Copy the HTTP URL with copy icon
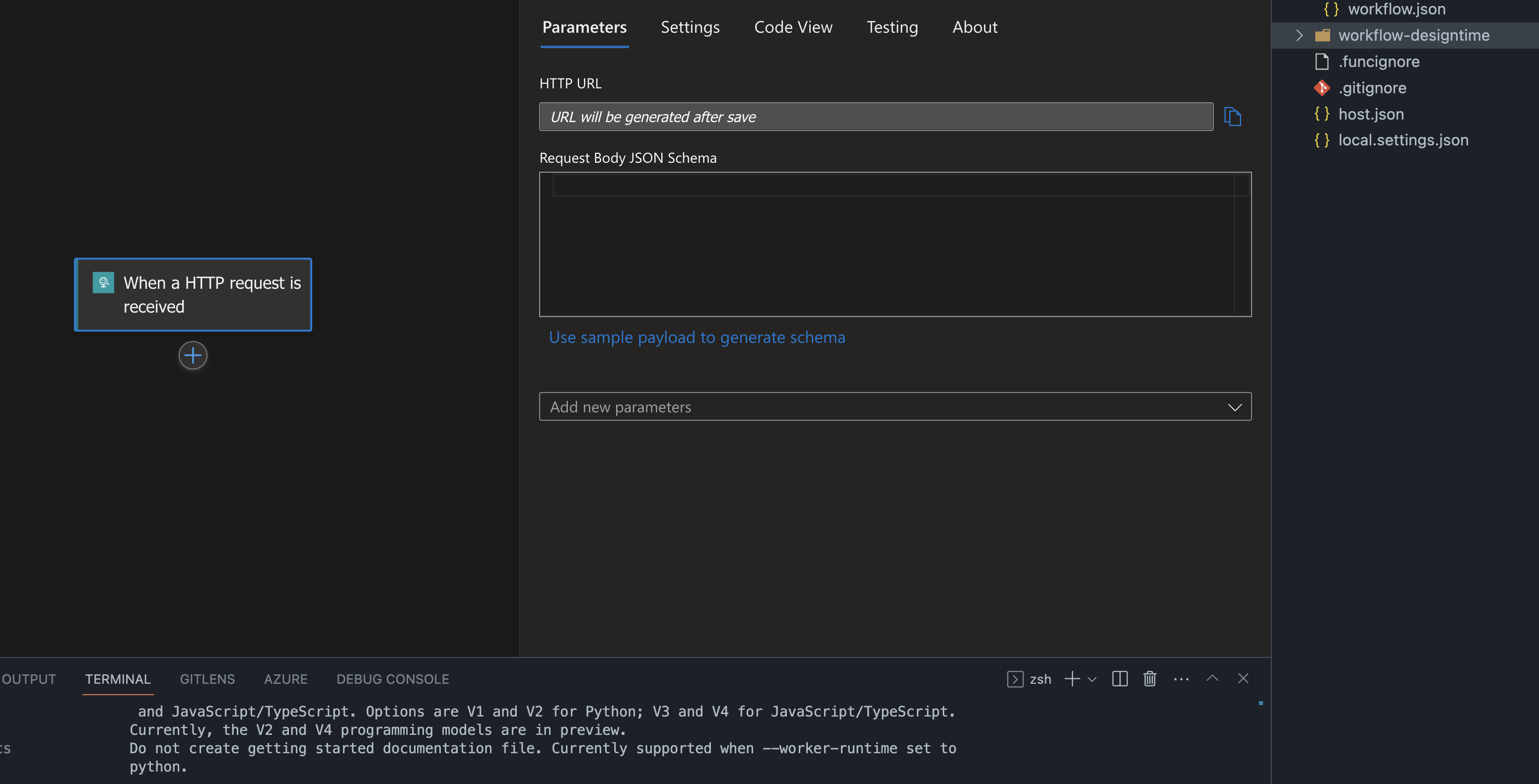The image size is (1539, 784). coord(1232,117)
